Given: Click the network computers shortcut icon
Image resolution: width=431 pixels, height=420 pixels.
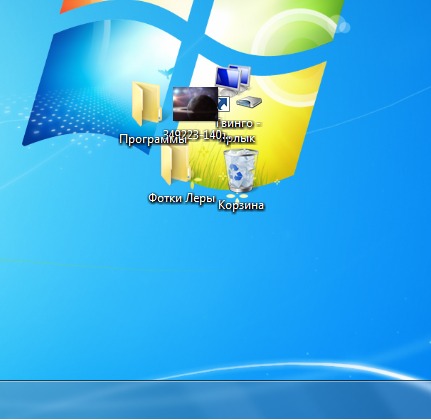Looking at the screenshot, I should point(238,87).
